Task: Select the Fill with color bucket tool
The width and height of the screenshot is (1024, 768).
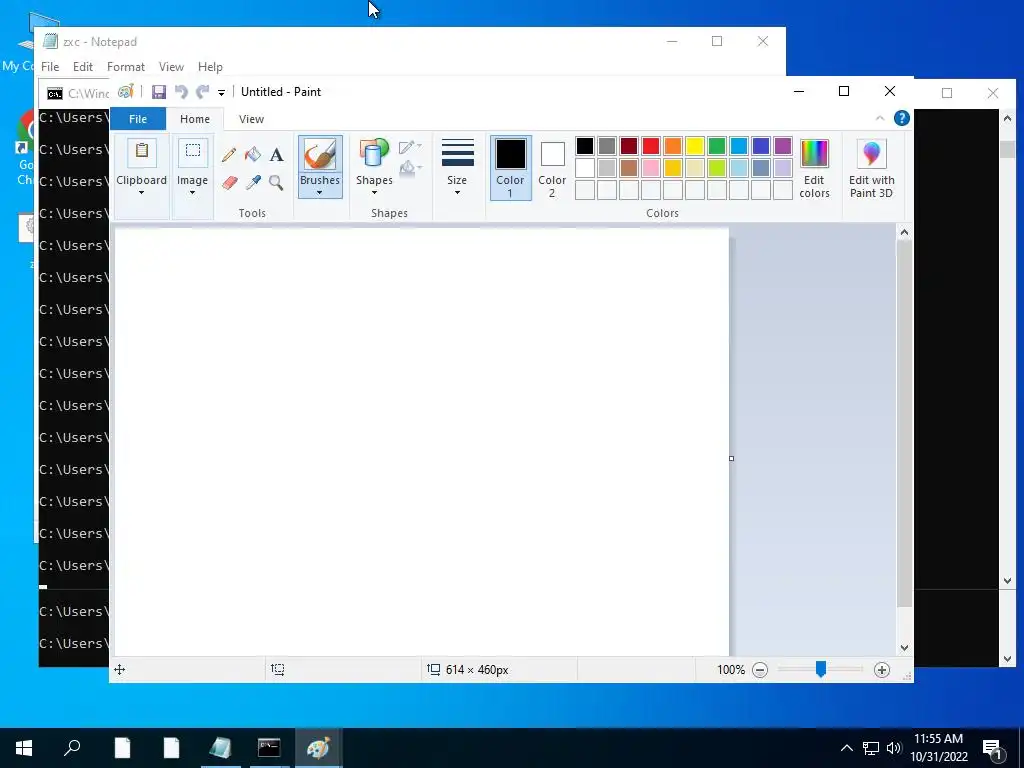Action: (253, 155)
